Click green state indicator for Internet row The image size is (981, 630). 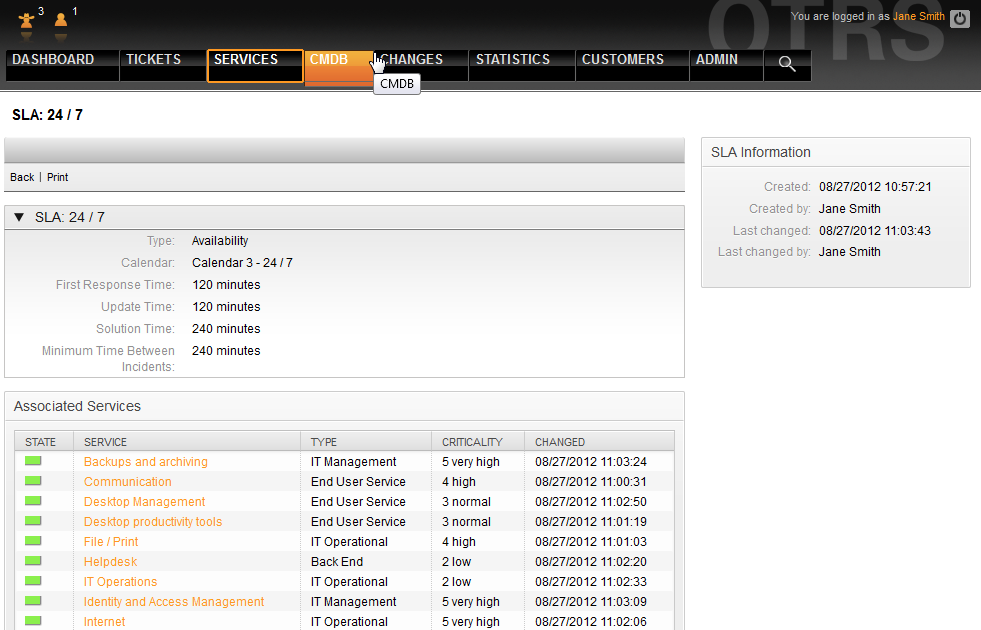tap(33, 621)
